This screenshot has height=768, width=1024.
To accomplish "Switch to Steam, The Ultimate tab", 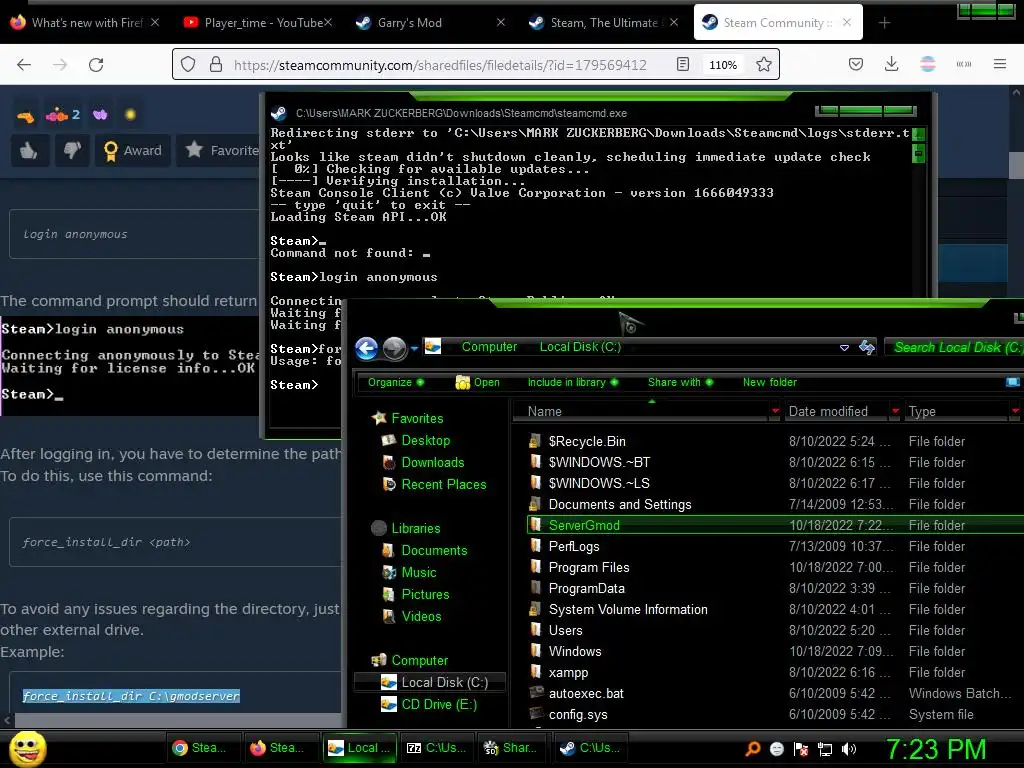I will pyautogui.click(x=604, y=23).
